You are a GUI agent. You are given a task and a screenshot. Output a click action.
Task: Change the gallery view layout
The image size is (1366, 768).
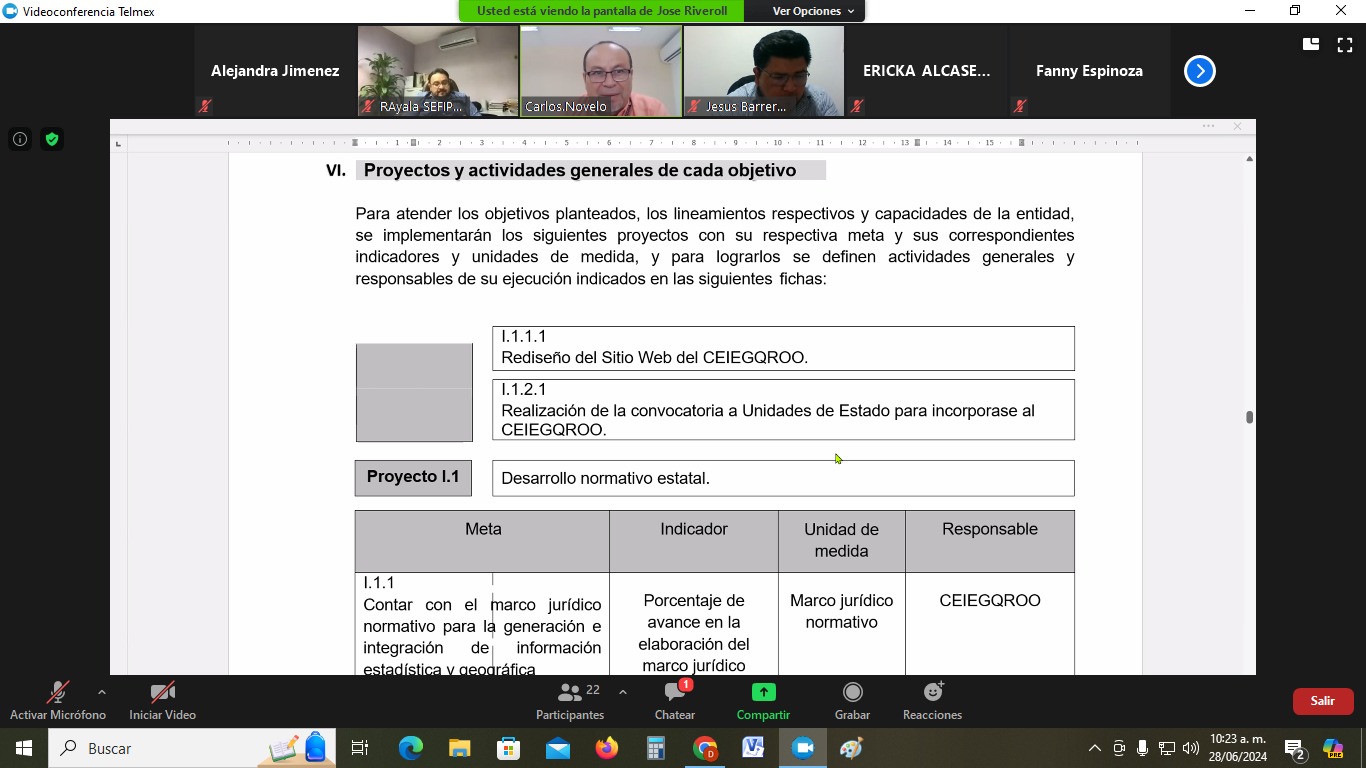click(1311, 45)
